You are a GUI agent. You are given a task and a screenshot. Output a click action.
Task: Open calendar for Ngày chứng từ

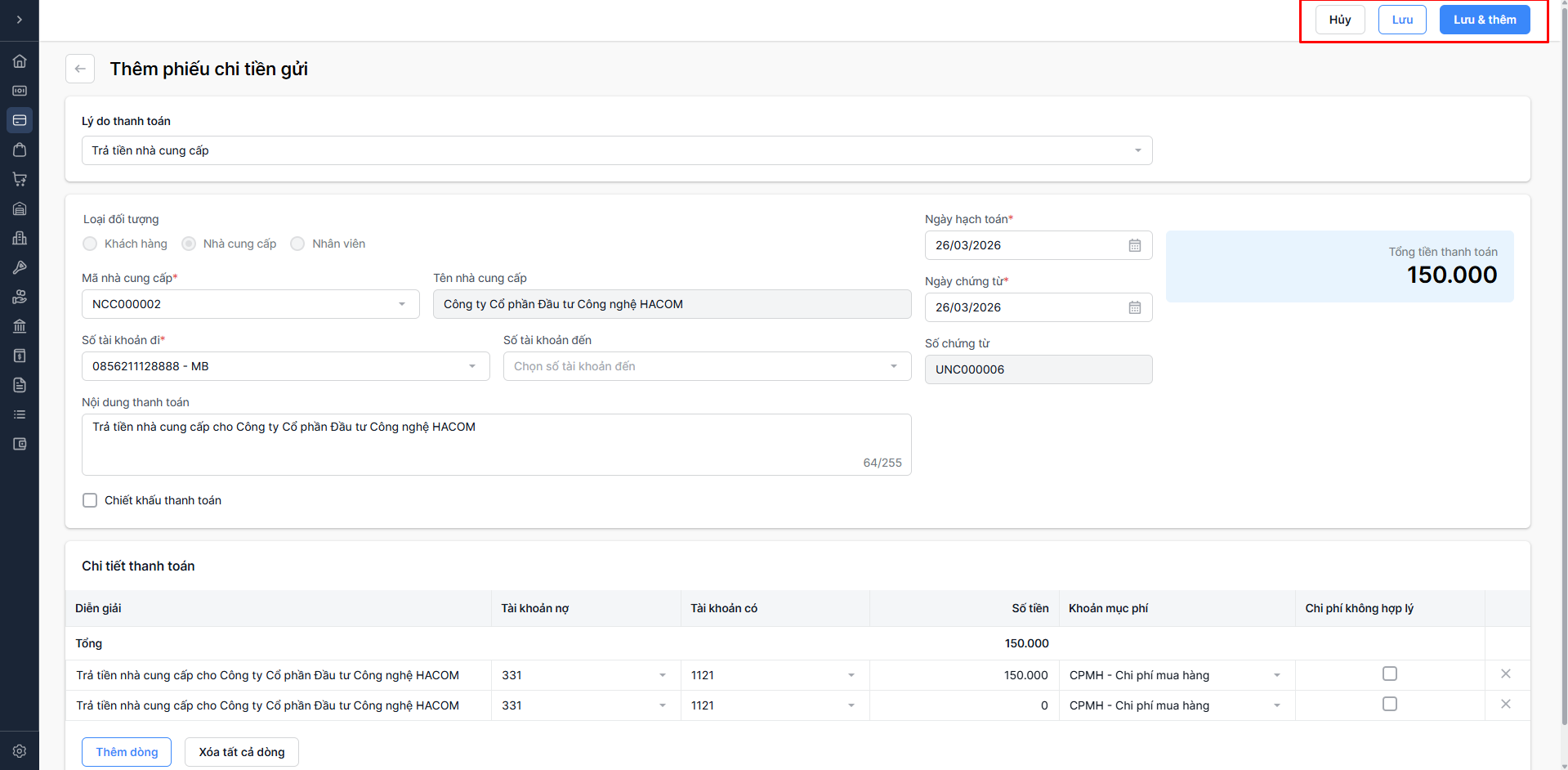pos(1134,307)
